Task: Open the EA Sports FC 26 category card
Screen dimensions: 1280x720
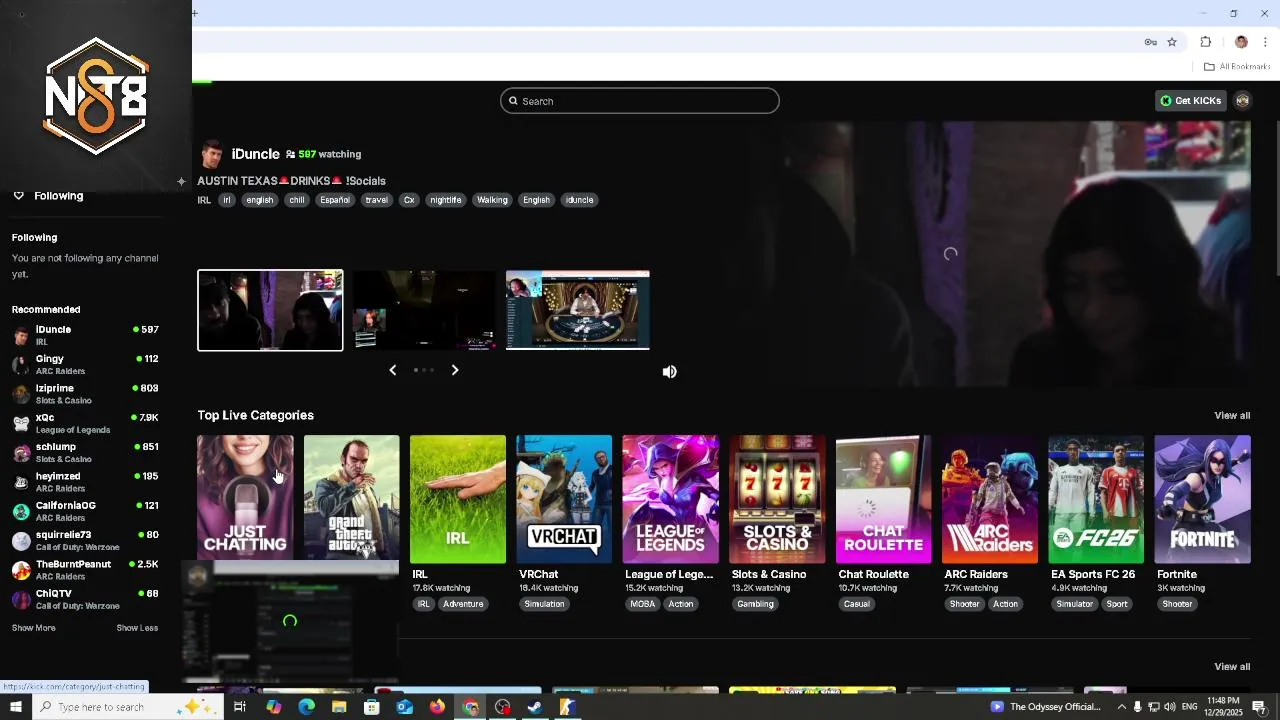Action: (x=1096, y=498)
